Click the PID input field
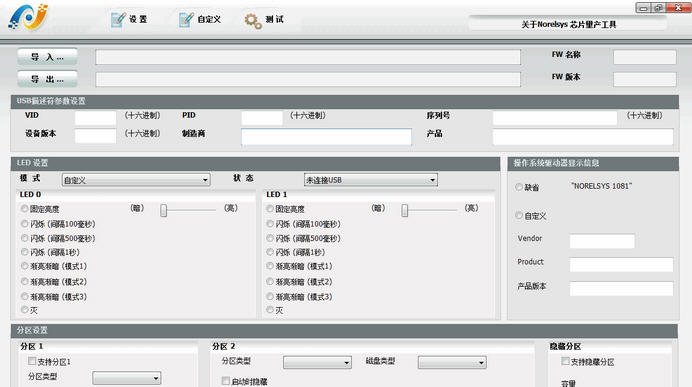 (x=262, y=117)
